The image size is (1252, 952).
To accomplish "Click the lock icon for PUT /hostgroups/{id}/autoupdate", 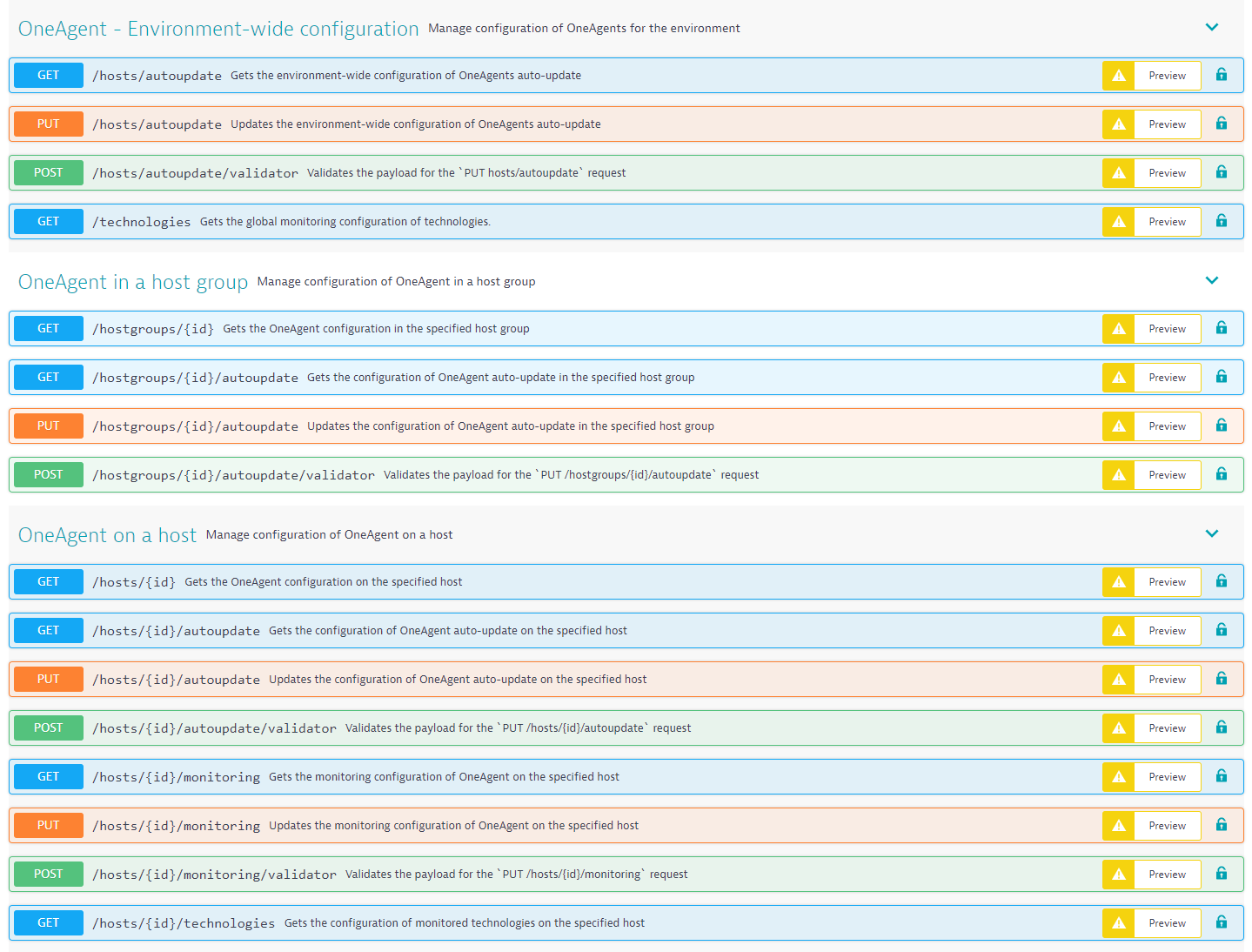I will 1222,426.
